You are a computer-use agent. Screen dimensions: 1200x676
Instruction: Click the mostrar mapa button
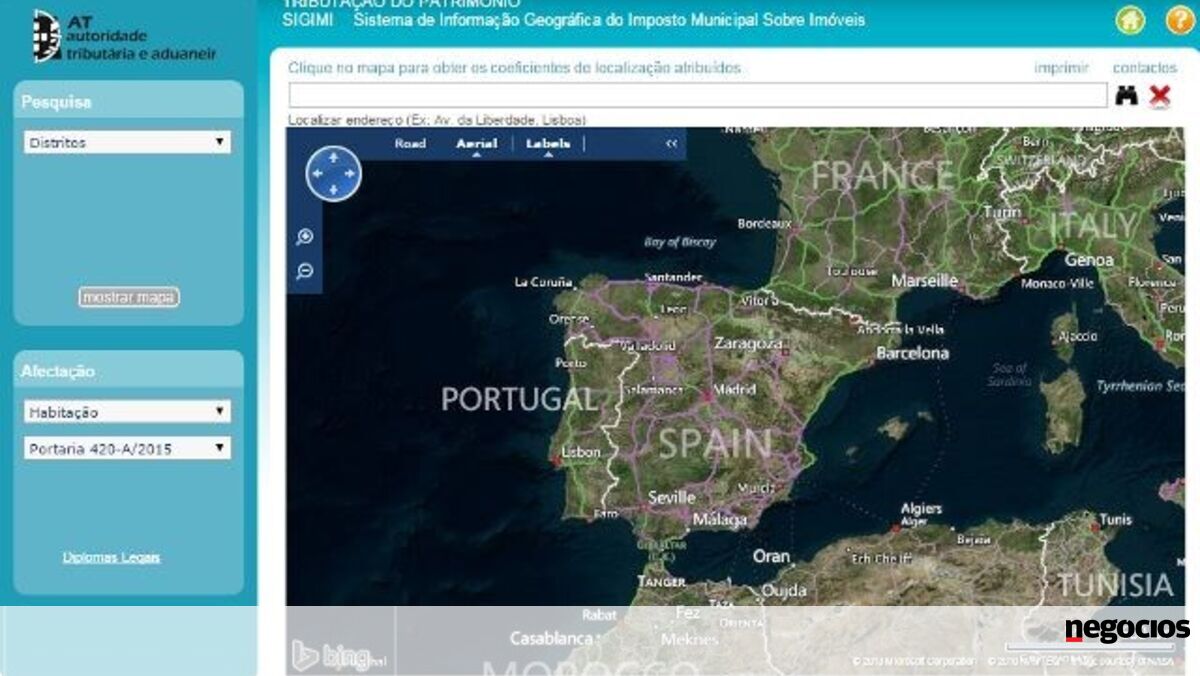click(x=129, y=297)
